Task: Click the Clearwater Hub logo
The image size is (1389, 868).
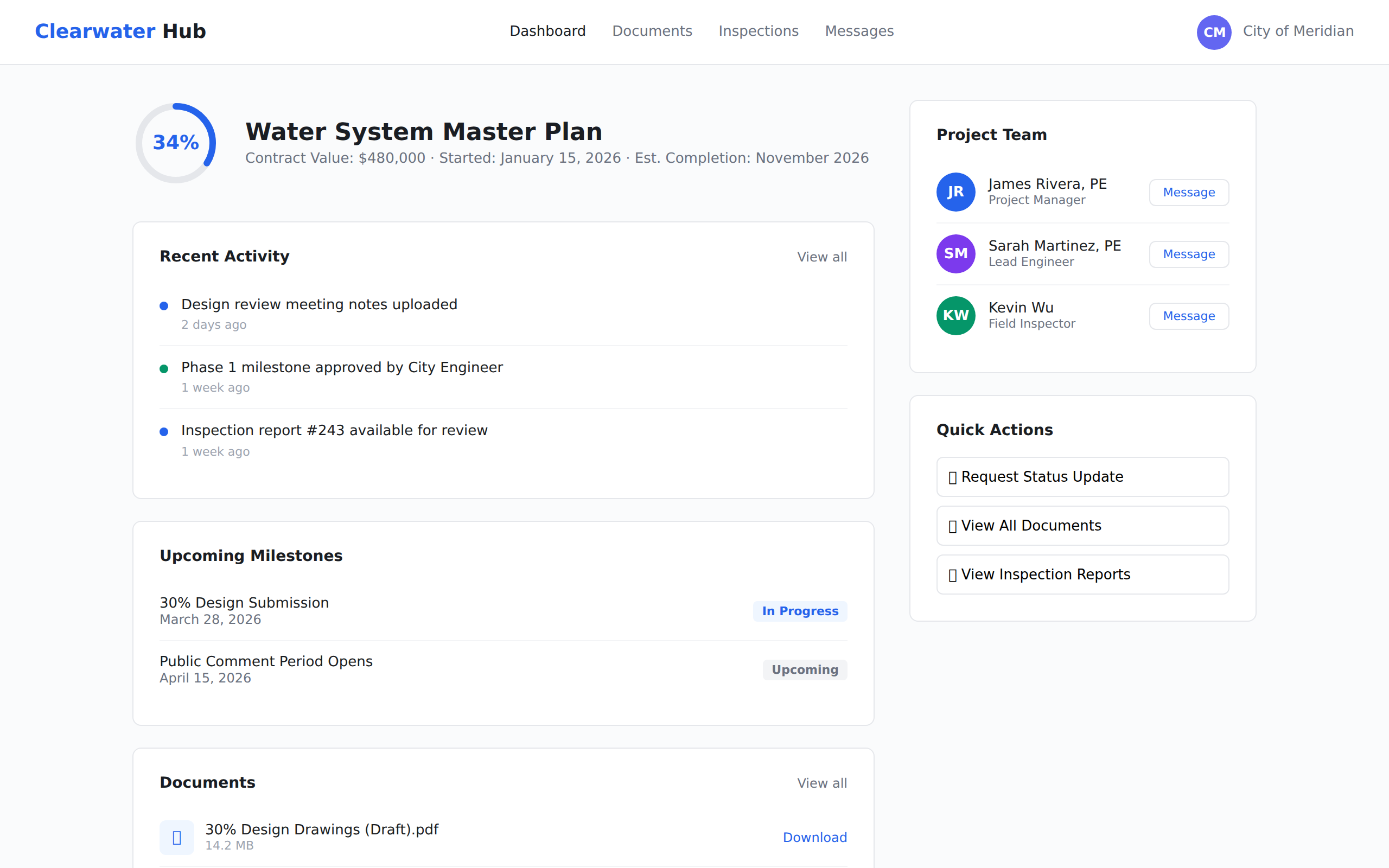Action: (120, 31)
